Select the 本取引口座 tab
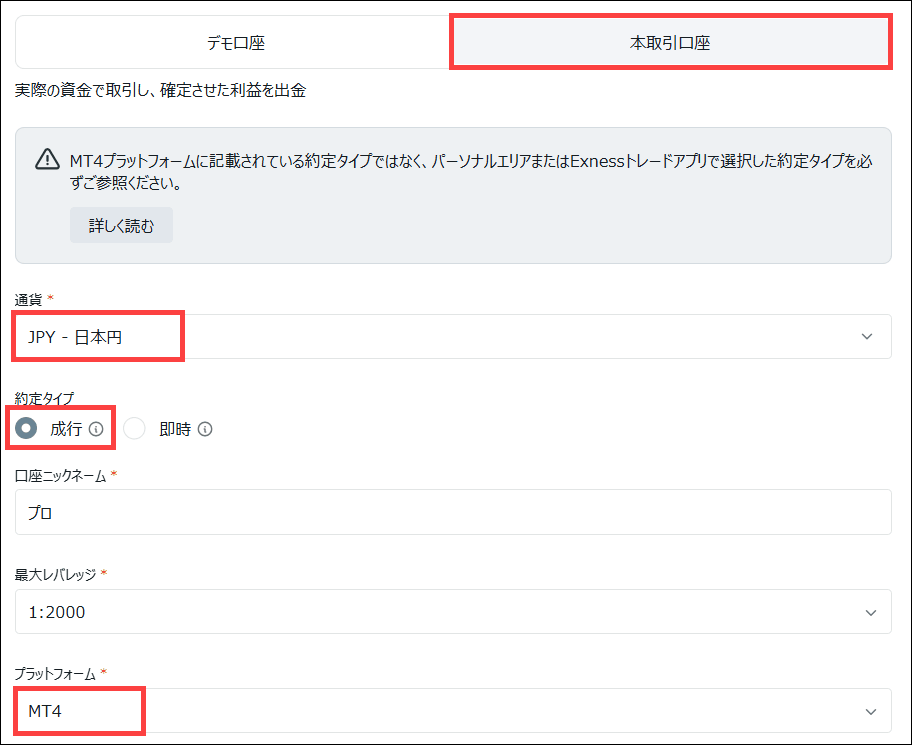Viewport: 912px width, 745px height. 670,42
